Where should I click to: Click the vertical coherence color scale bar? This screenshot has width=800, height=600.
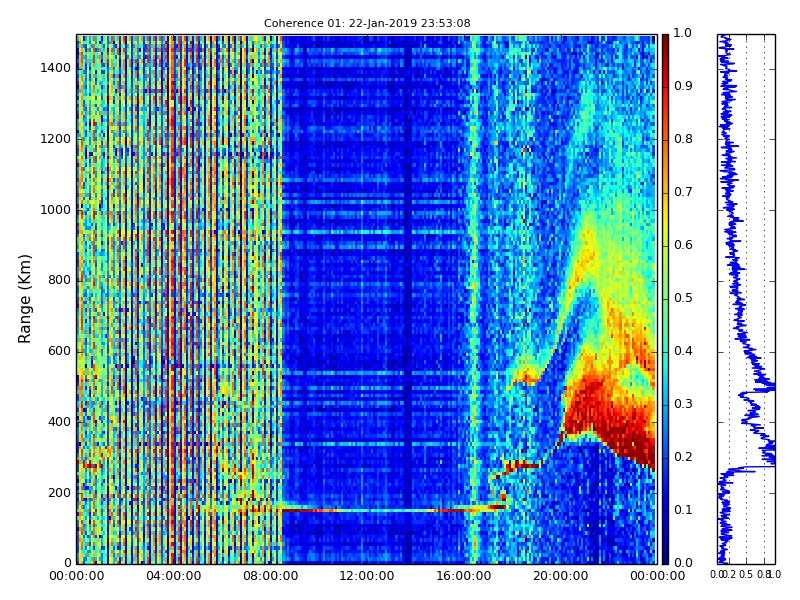pyautogui.click(x=665, y=299)
